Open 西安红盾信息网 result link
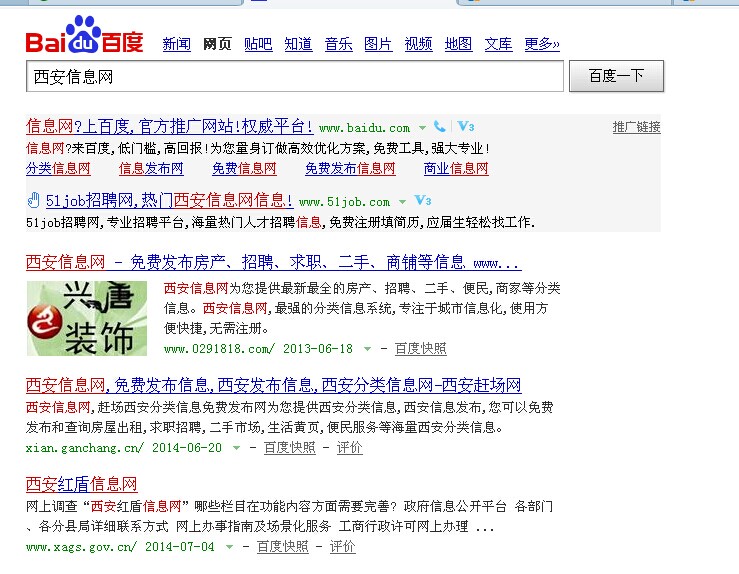 (x=81, y=484)
